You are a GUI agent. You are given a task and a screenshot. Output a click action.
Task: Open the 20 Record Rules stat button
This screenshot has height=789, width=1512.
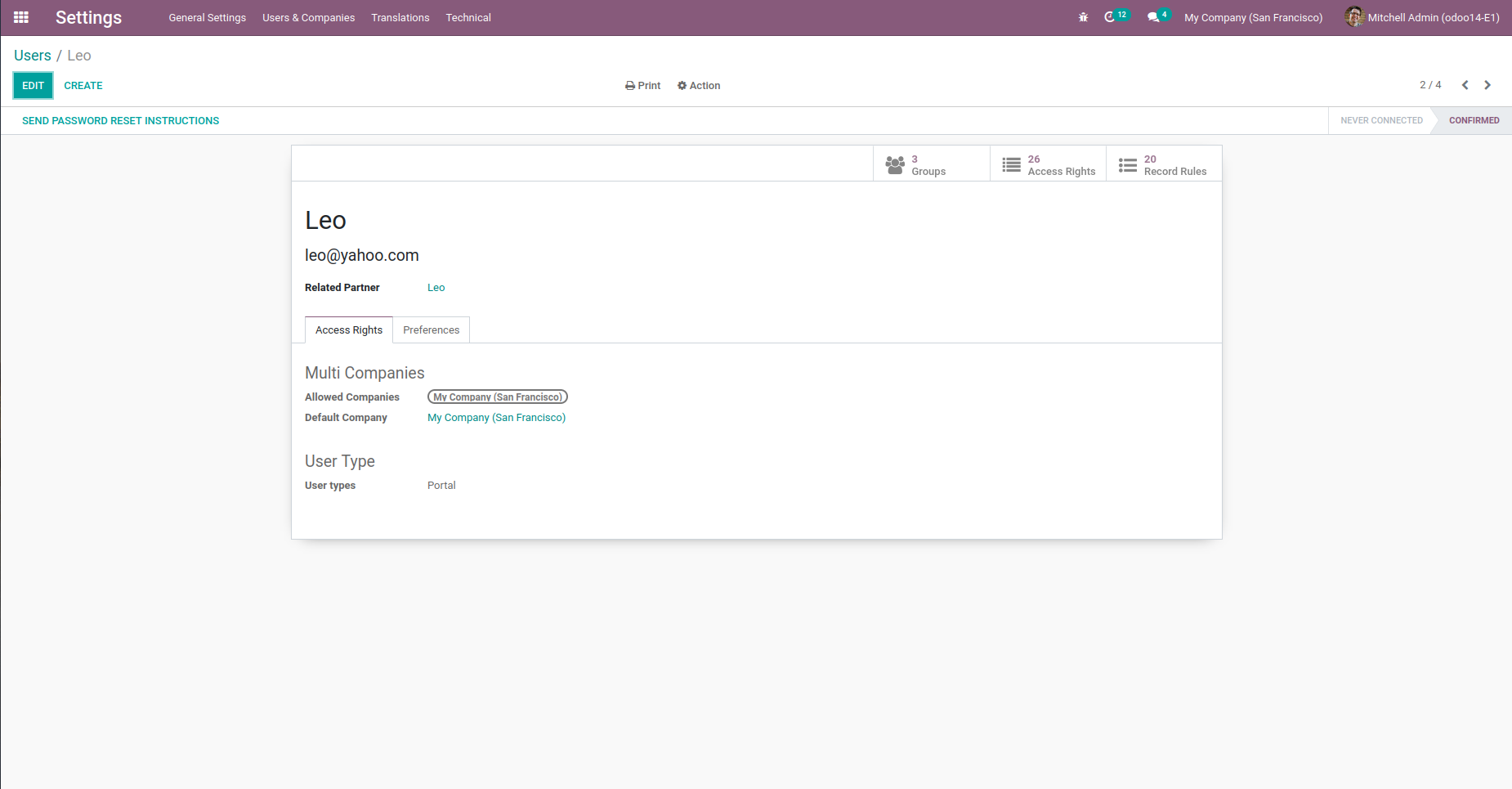(x=1164, y=164)
